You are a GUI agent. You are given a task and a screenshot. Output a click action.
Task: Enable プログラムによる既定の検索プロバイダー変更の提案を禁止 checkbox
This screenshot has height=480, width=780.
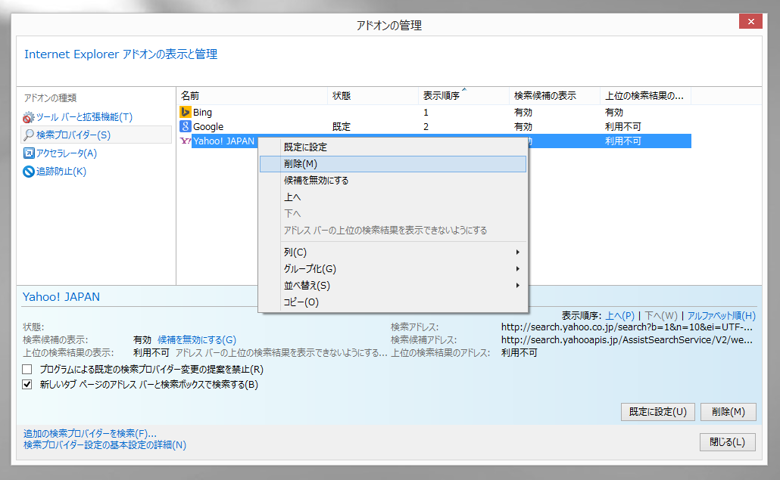tap(27, 369)
